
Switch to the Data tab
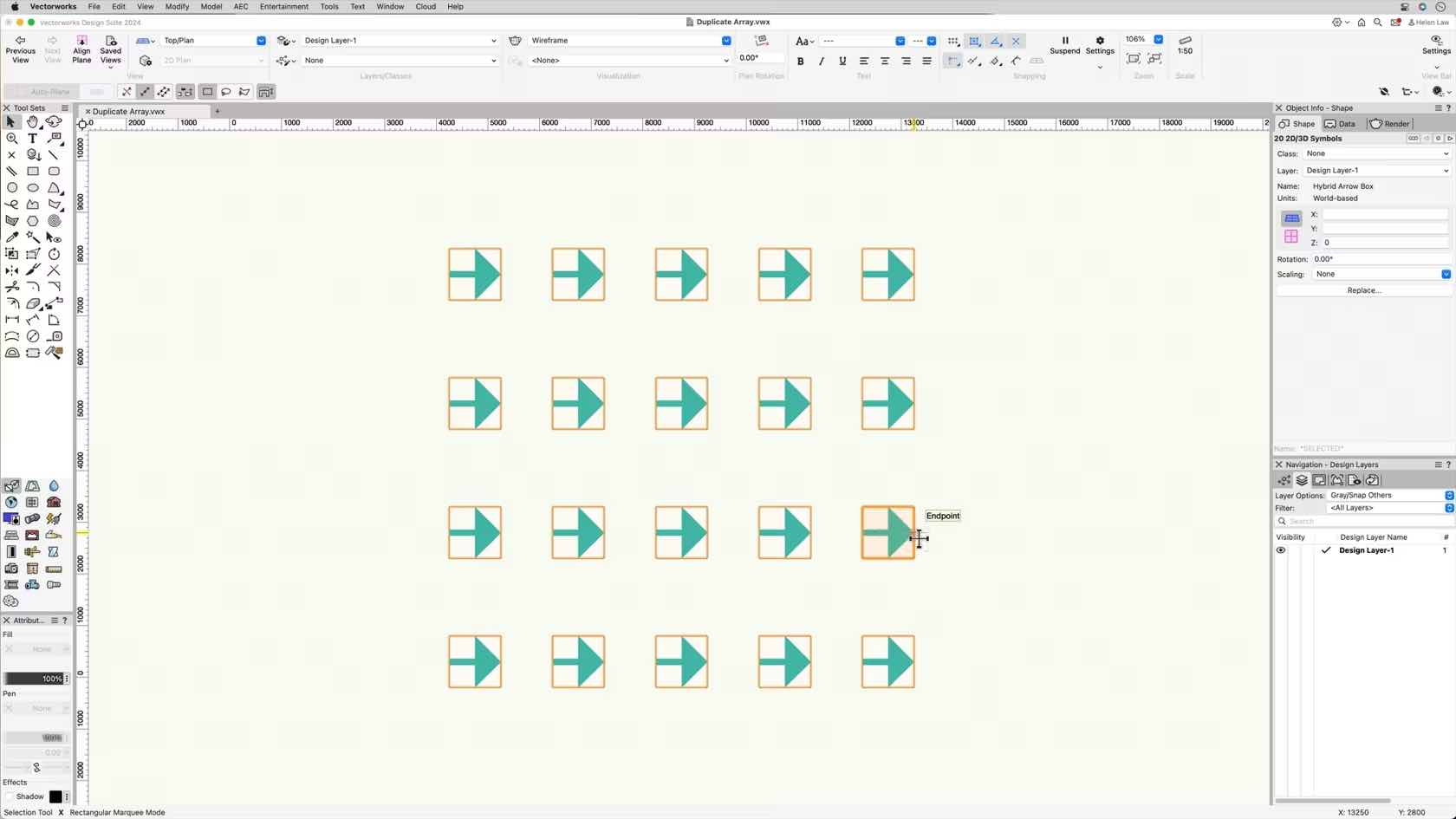1340,124
